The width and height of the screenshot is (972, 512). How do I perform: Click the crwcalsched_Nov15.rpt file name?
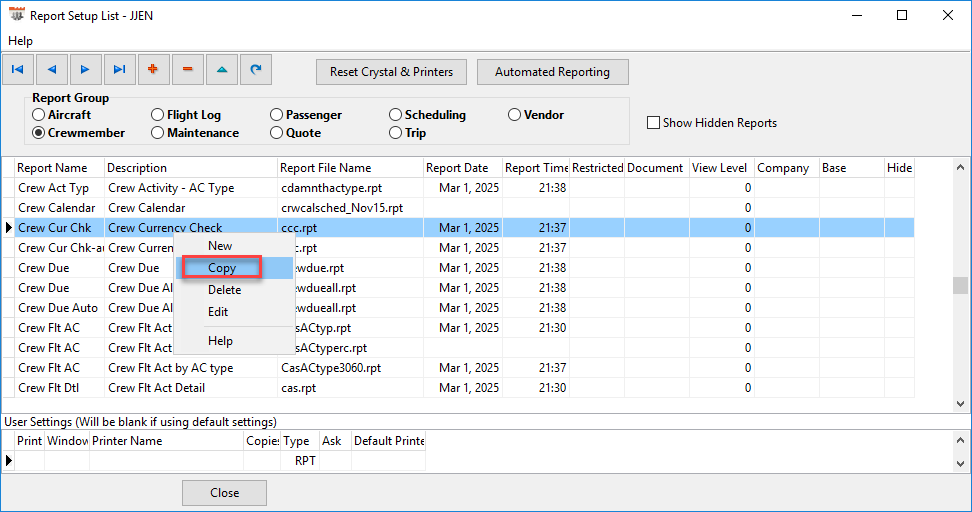[342, 208]
